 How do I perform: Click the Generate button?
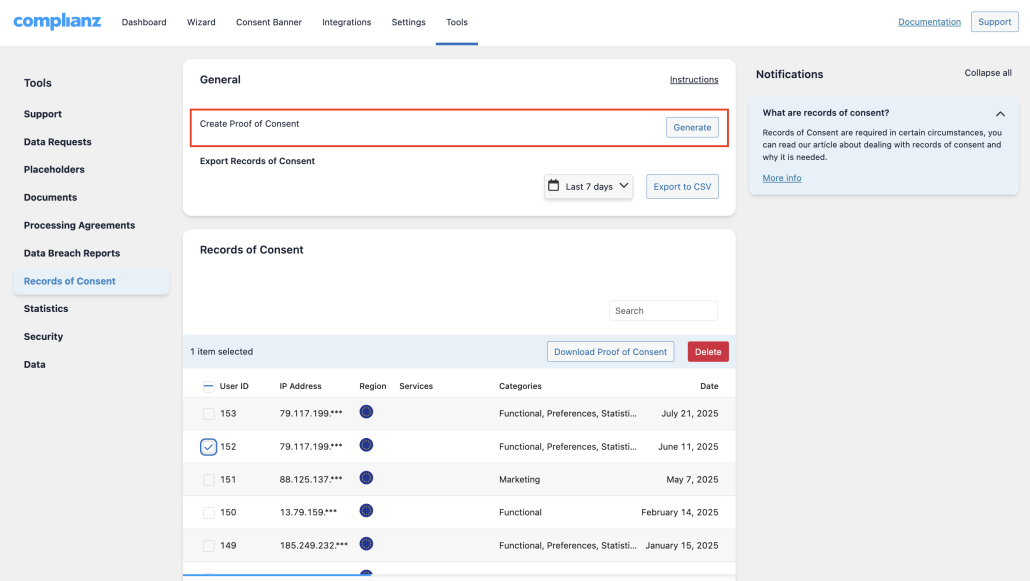[x=692, y=128]
